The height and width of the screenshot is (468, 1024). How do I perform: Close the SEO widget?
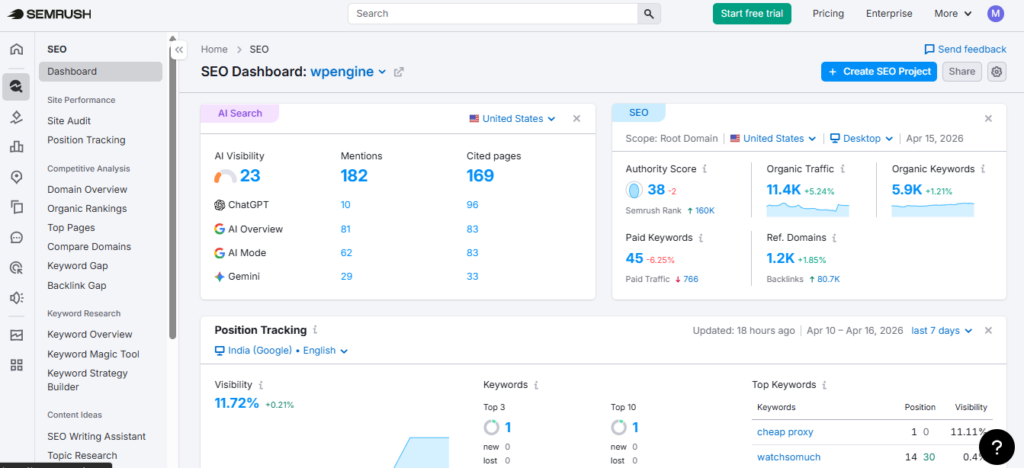tap(988, 118)
